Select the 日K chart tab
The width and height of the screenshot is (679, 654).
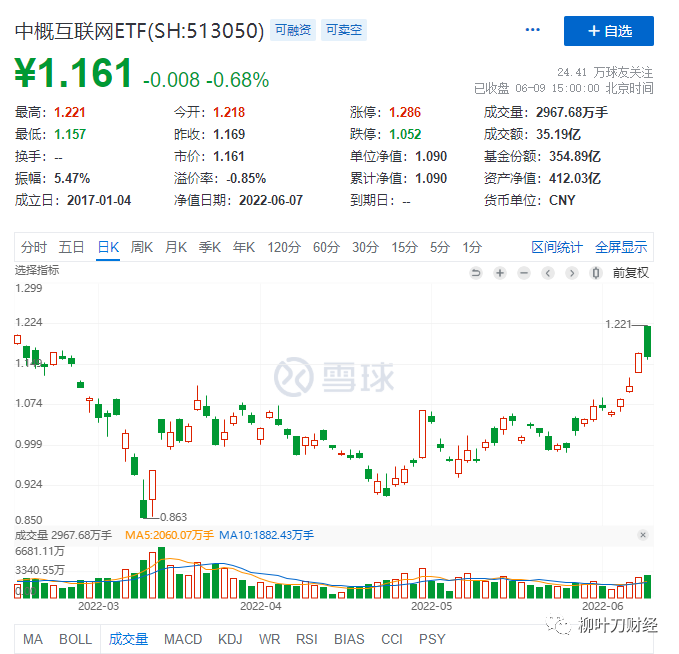(108, 247)
